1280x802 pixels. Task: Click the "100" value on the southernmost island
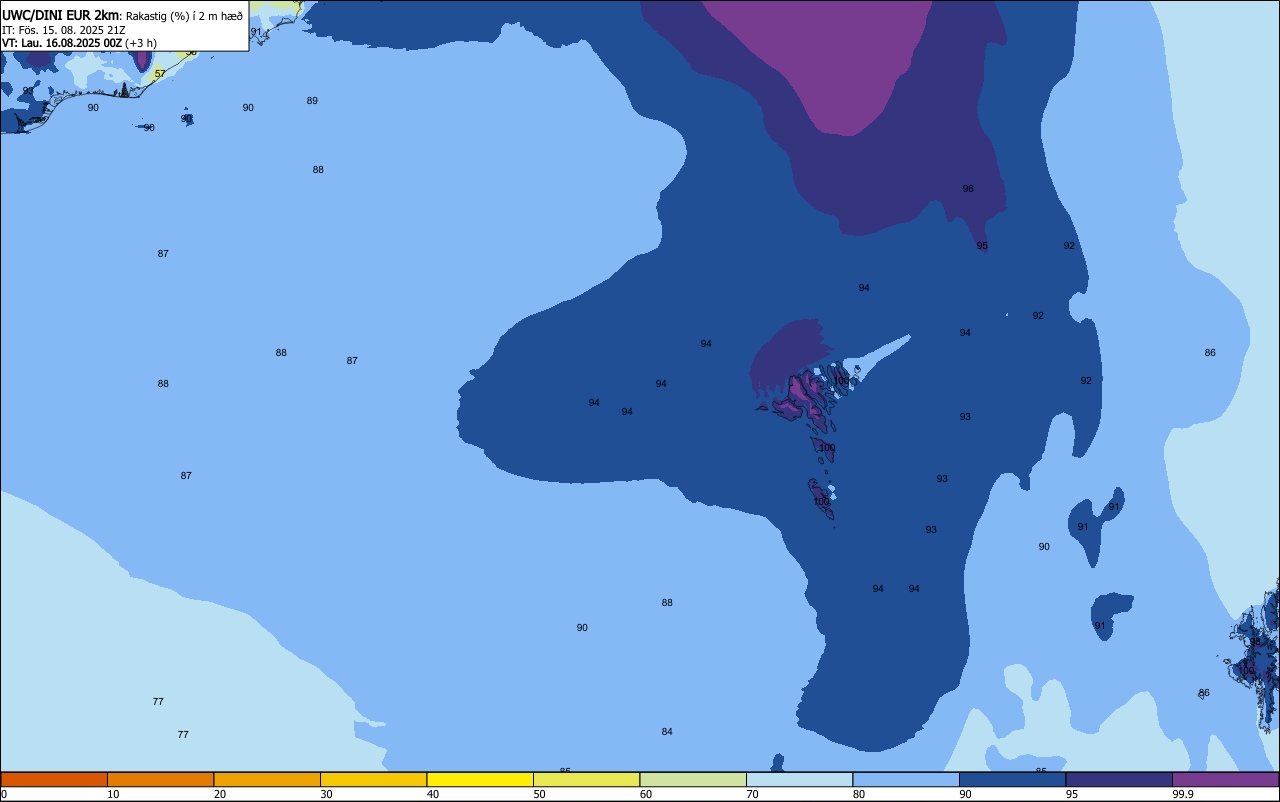[x=822, y=502]
